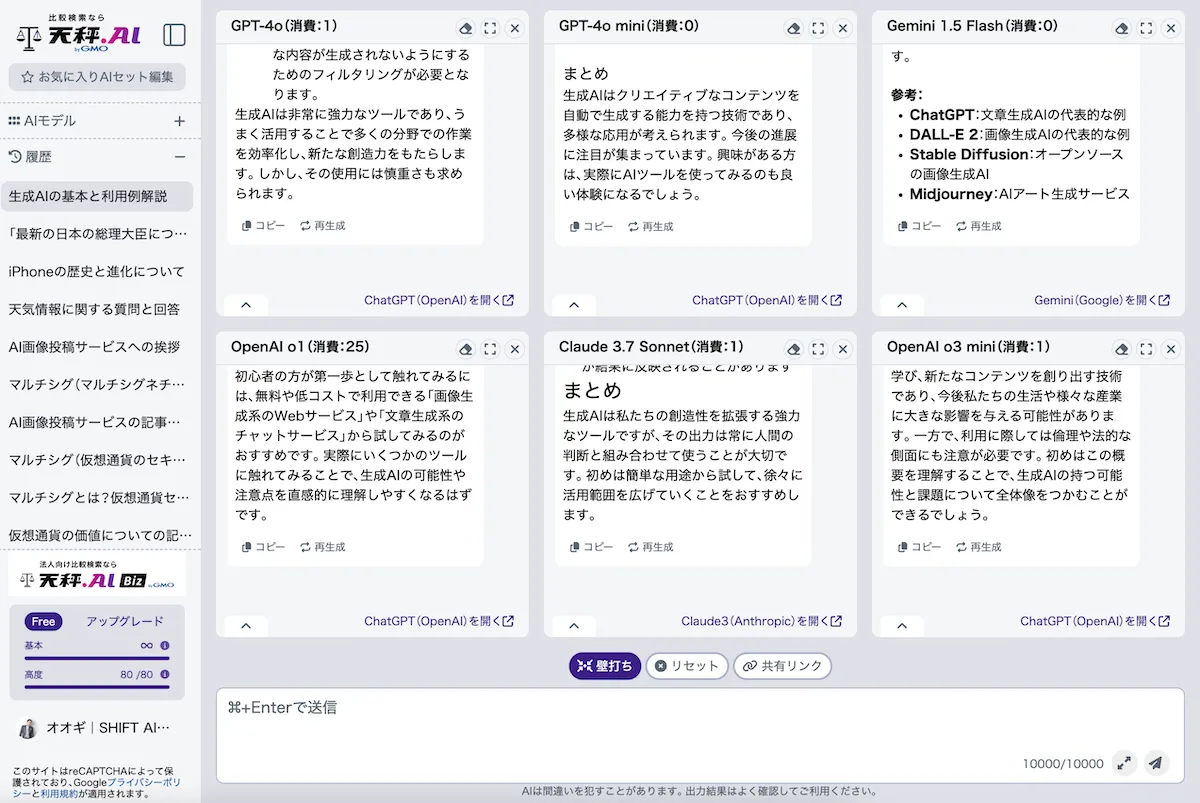Collapse Gemini 1.5 Flash panel with chevron
This screenshot has height=803, width=1200.
point(902,305)
